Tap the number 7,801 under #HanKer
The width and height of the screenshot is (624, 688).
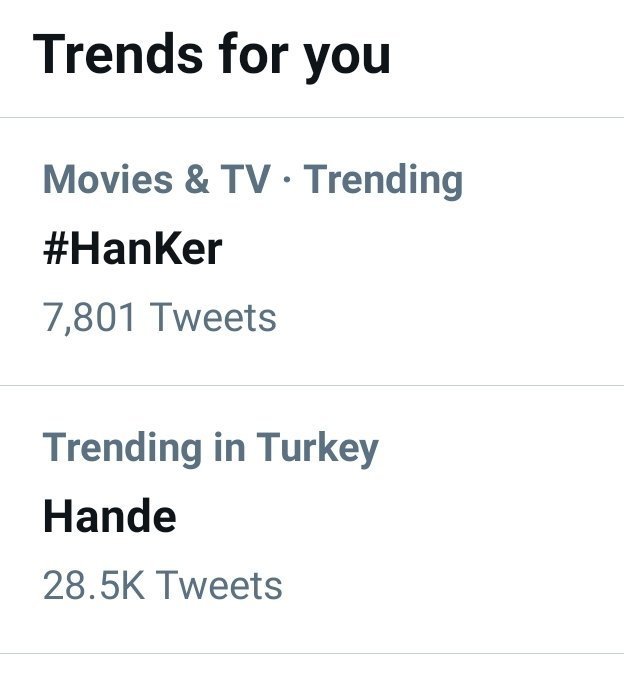(x=90, y=318)
